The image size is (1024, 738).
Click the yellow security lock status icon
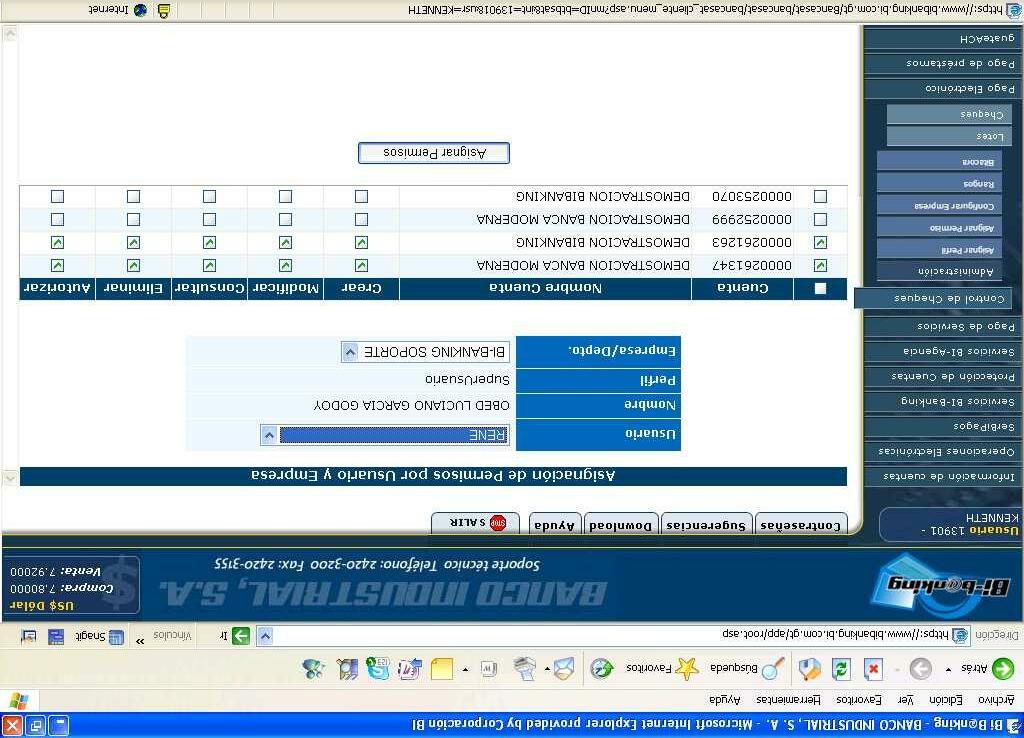[x=163, y=10]
